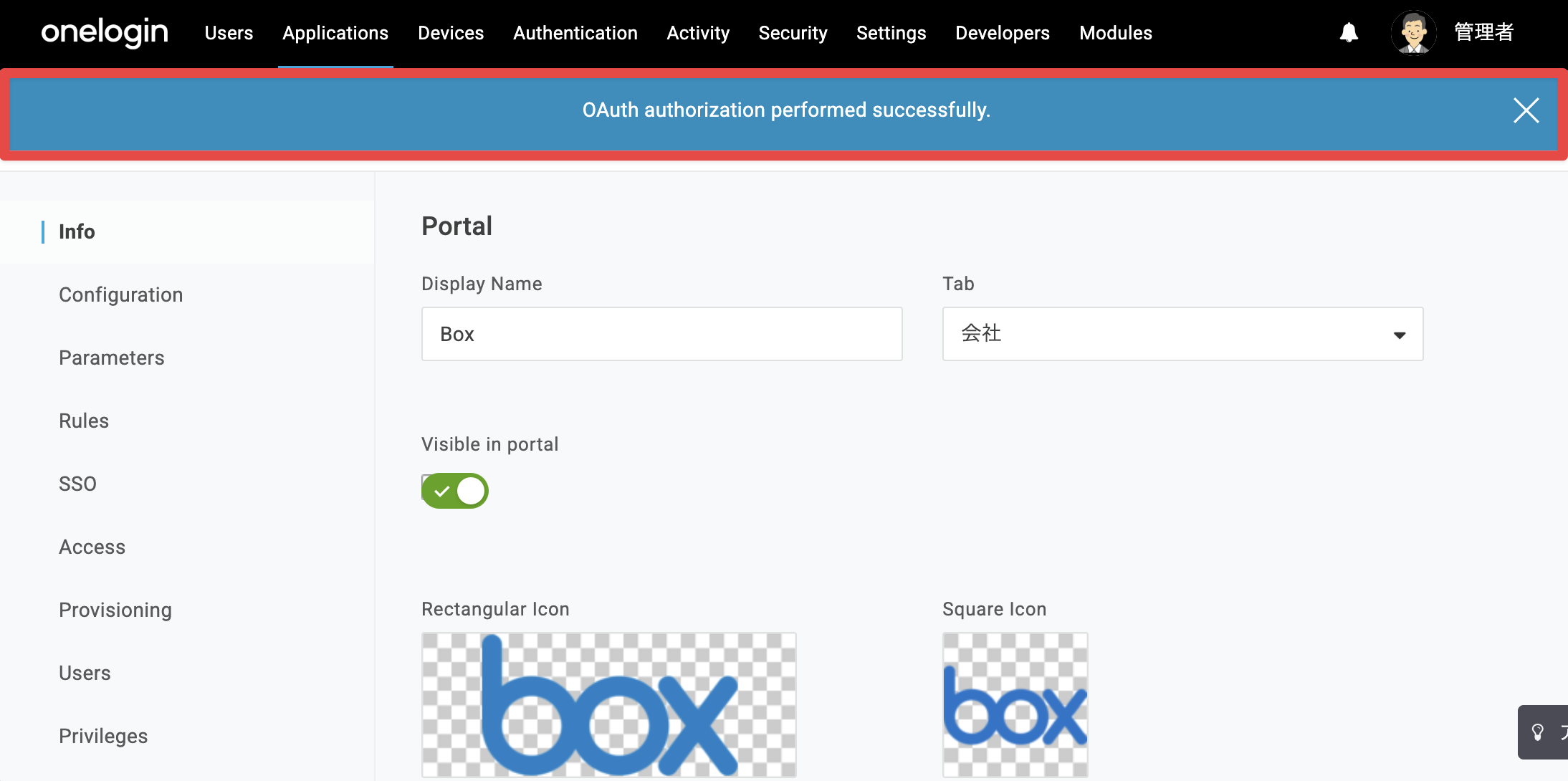
Task: Open the Applications menu
Action: 335,33
